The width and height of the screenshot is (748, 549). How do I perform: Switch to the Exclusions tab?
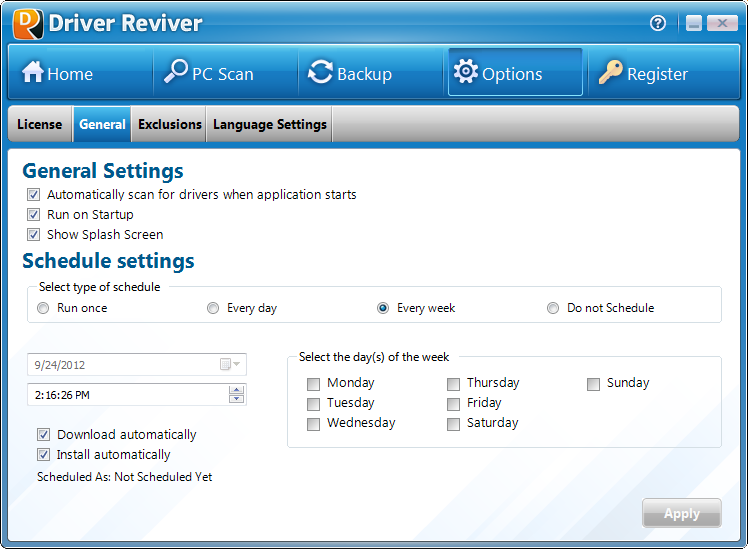click(x=170, y=124)
